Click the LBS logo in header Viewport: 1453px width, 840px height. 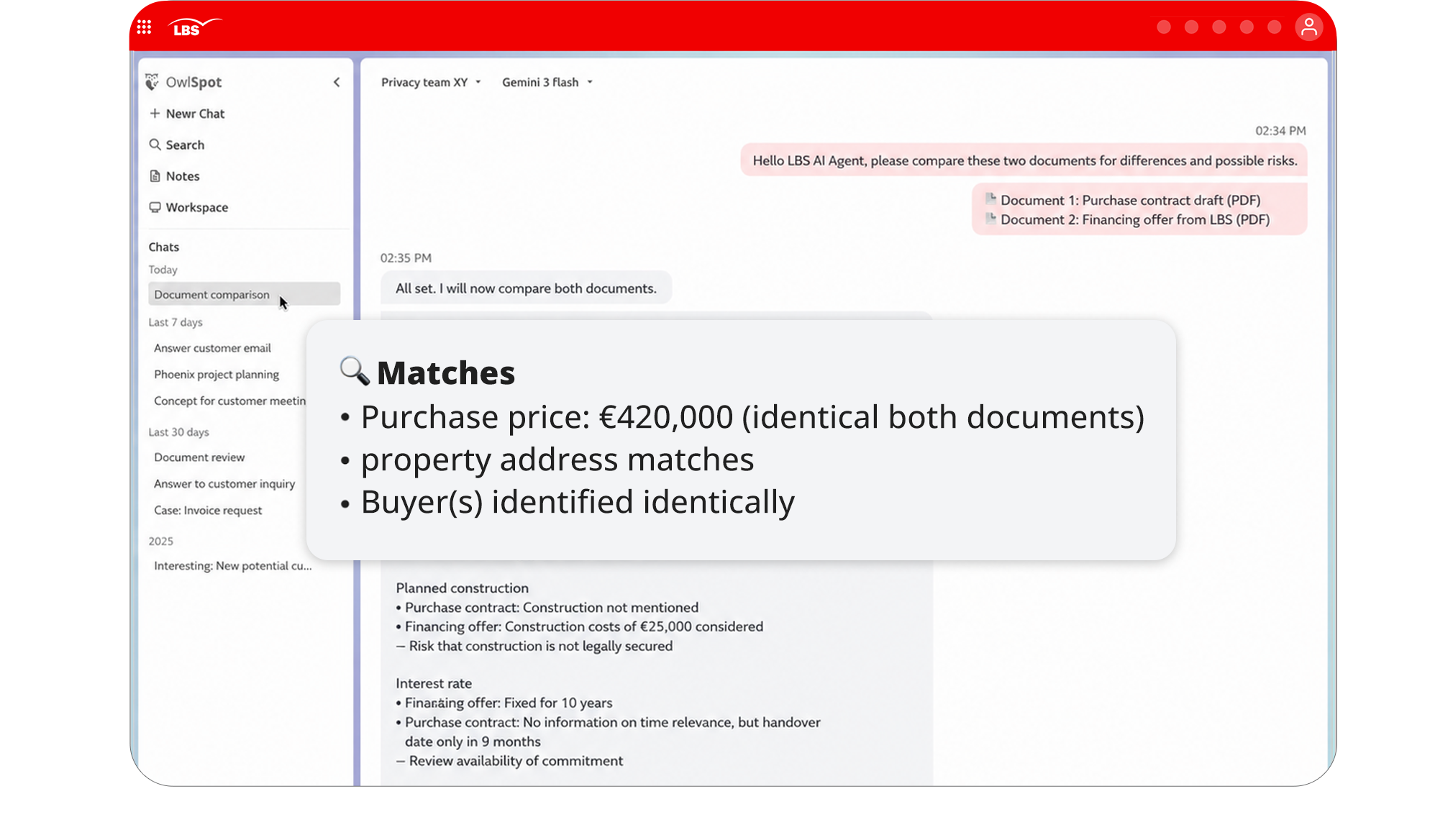[x=195, y=27]
